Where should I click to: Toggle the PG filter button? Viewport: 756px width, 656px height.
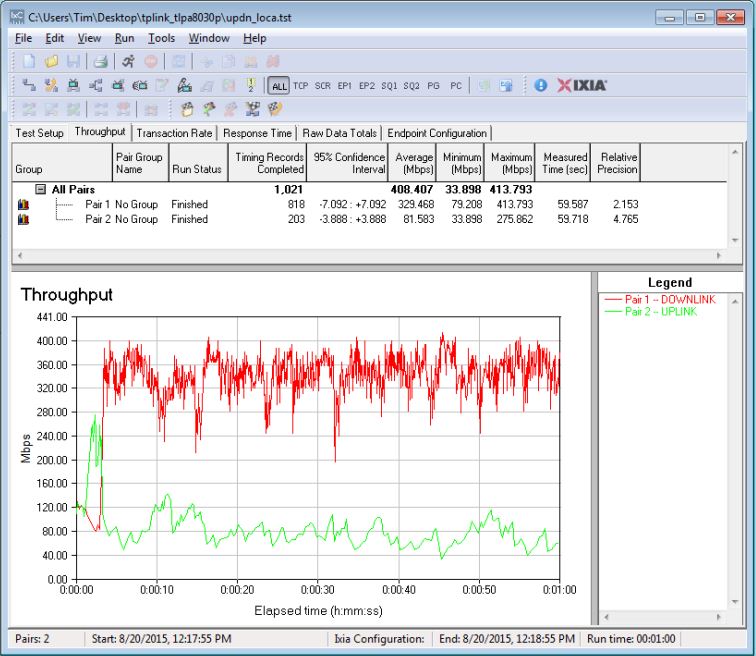[433, 86]
